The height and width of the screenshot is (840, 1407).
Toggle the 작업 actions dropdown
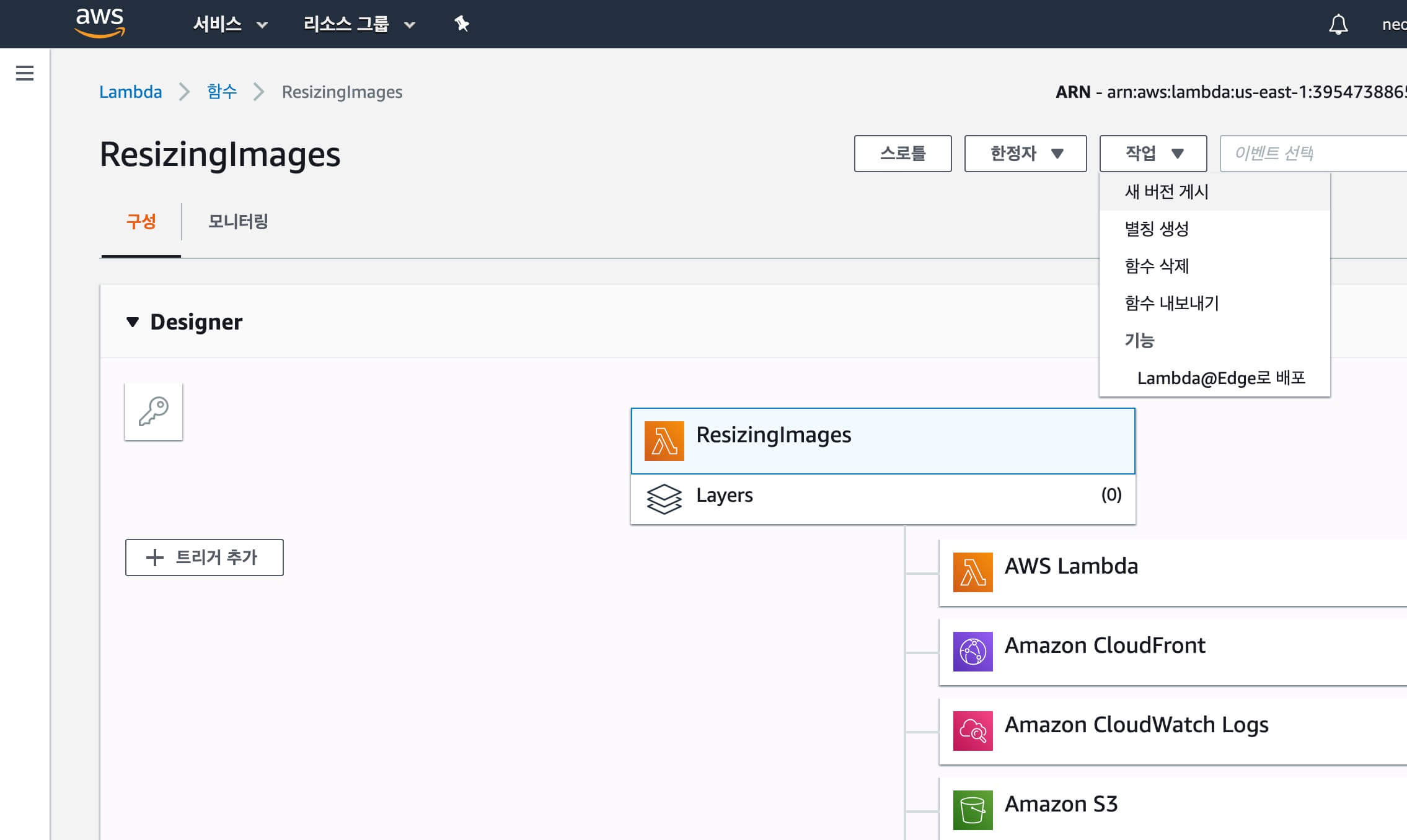pyautogui.click(x=1153, y=154)
